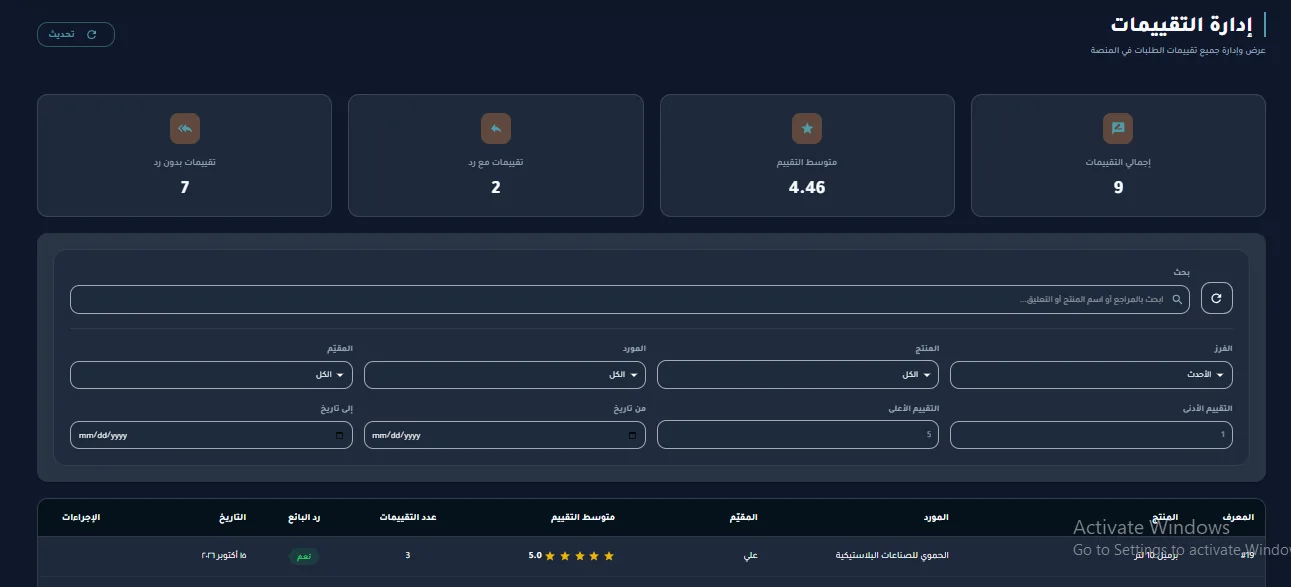Image resolution: width=1291 pixels, height=587 pixels.
Task: Click supplier name الحموي للصناعات البلاستيكية
Action: 892,555
